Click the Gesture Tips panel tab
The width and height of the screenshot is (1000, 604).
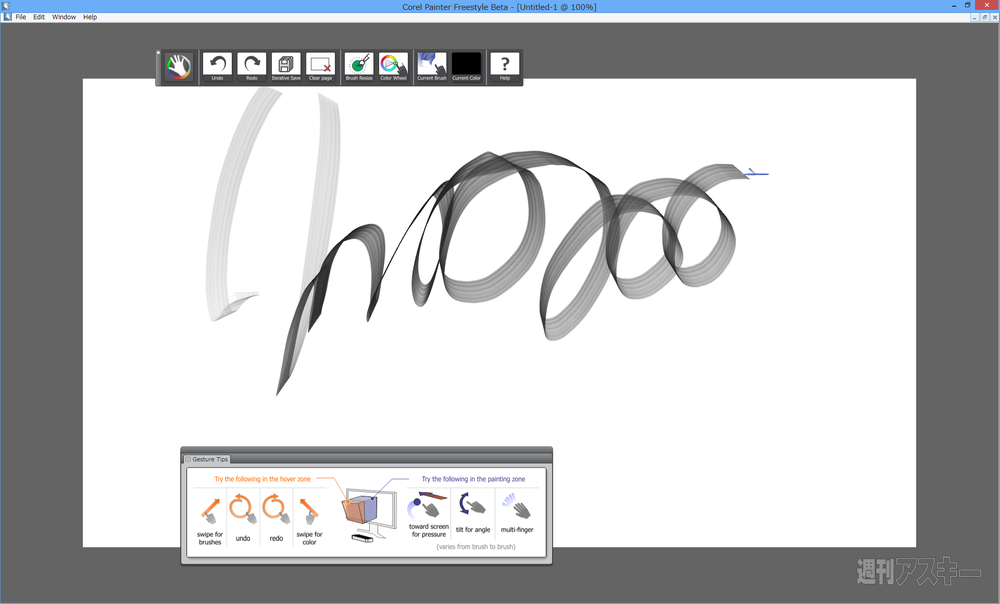[207, 459]
